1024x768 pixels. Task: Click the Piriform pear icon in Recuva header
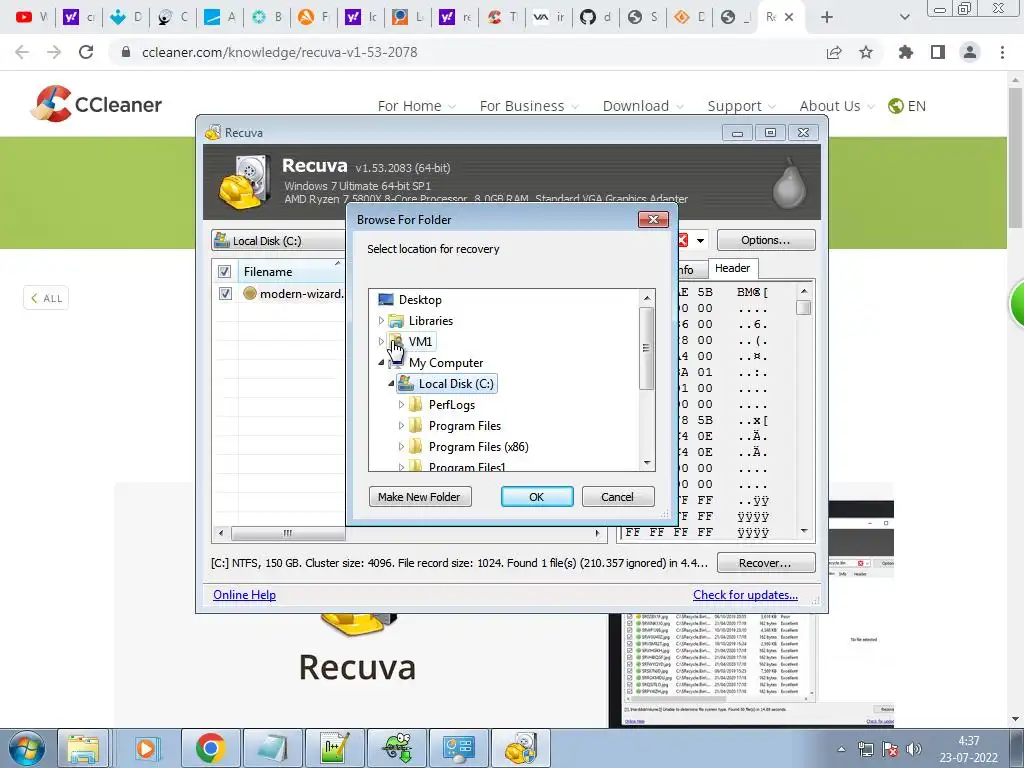coord(789,183)
